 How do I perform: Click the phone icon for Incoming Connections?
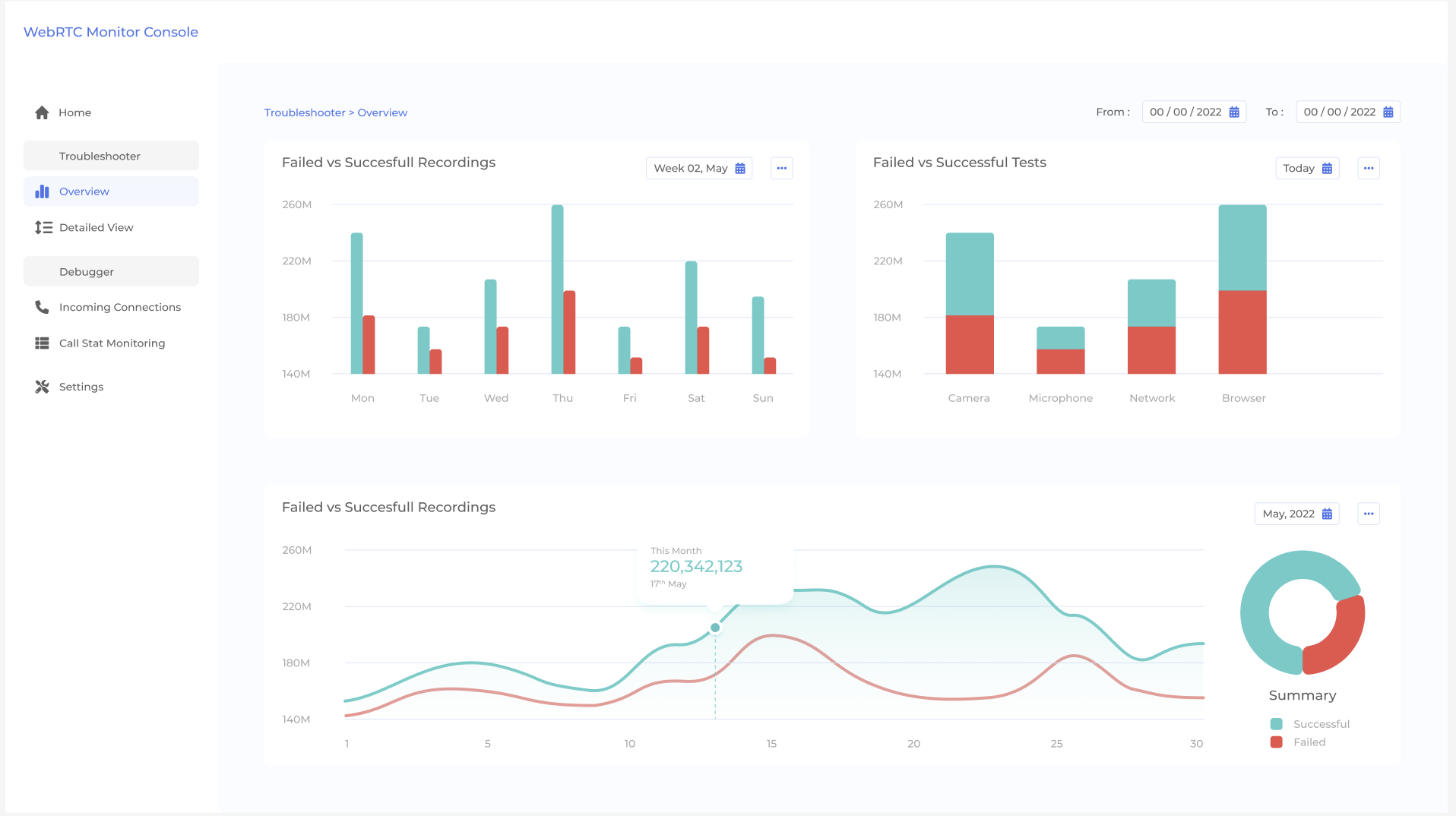point(42,307)
